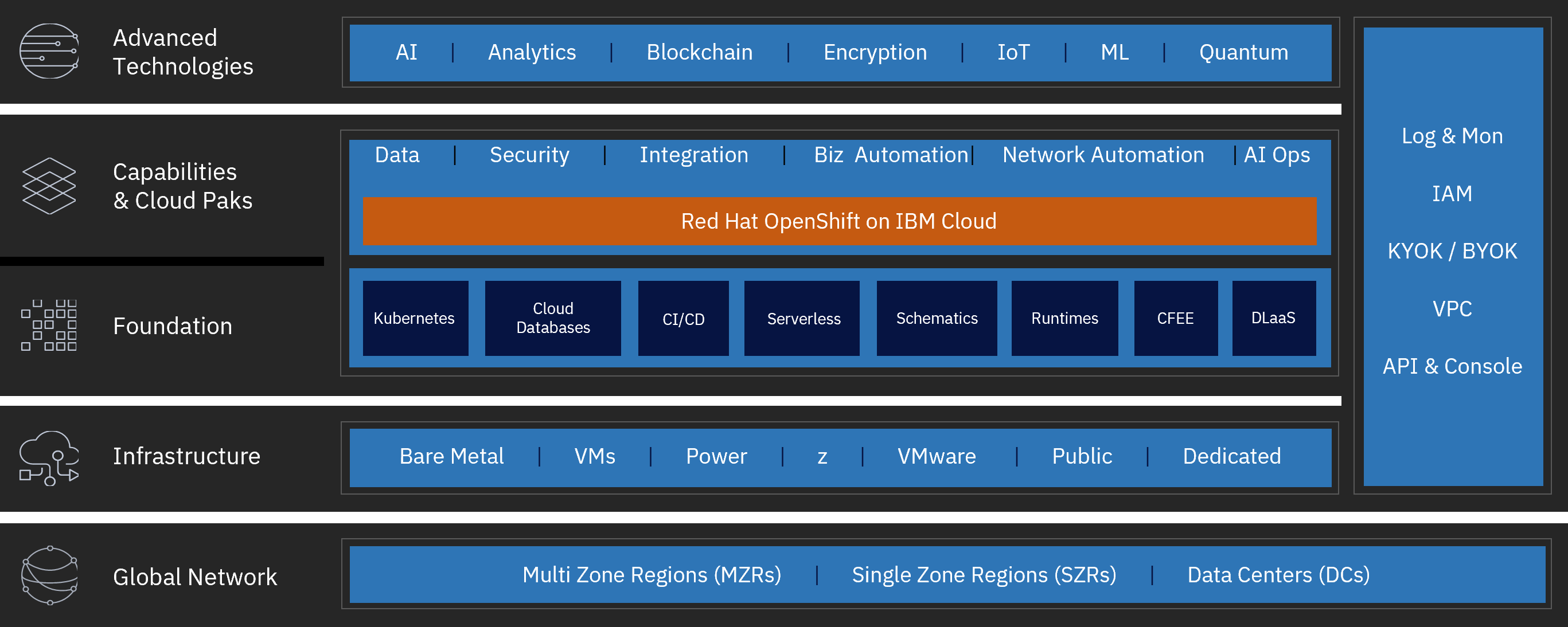Click the Capabilities & Cloud Paks layers icon

[x=49, y=186]
